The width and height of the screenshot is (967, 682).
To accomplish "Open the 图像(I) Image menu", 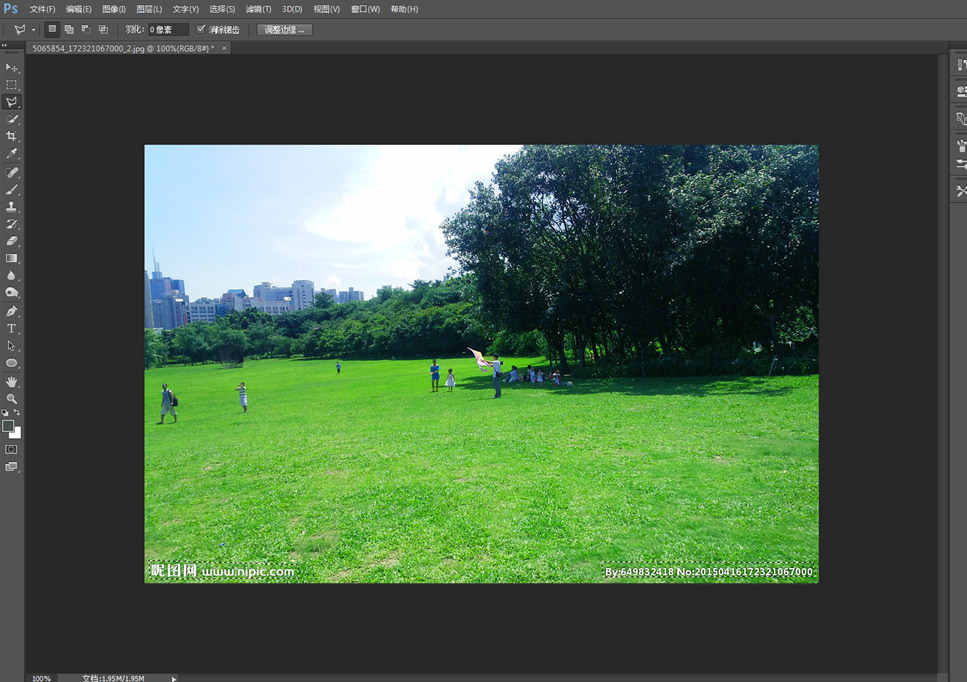I will tap(114, 9).
